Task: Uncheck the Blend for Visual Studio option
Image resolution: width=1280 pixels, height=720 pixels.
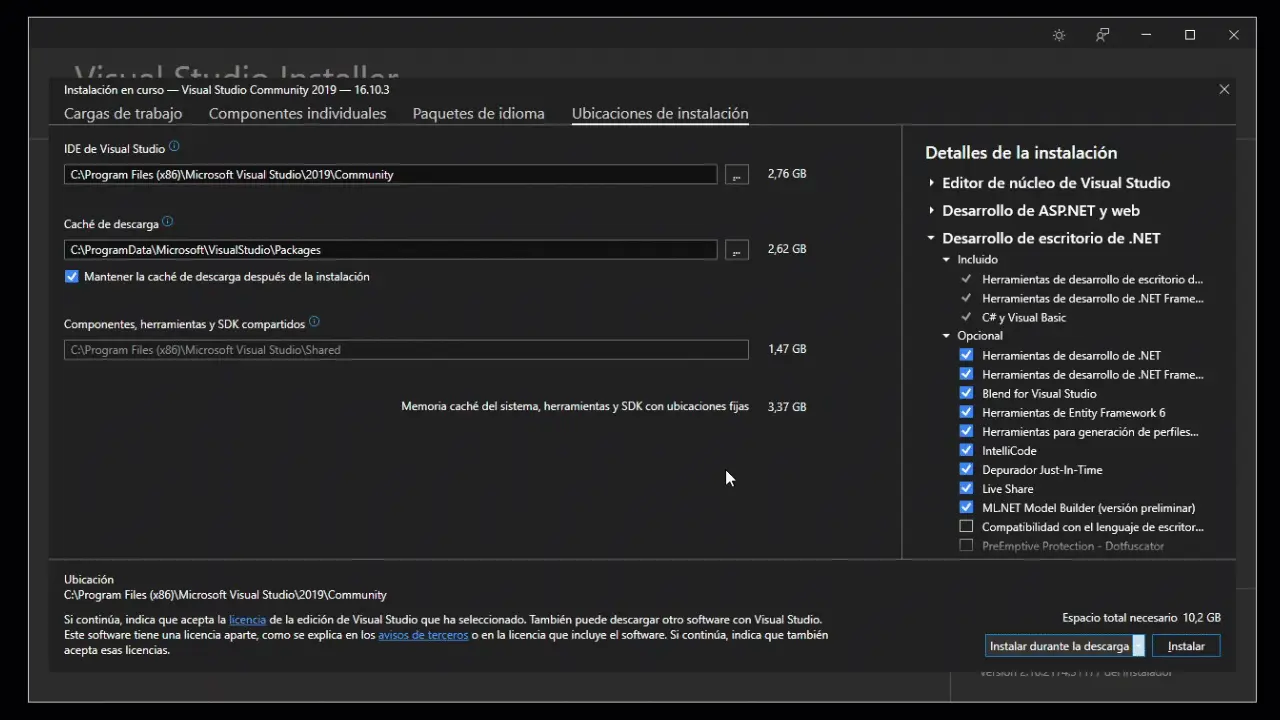Action: point(966,393)
